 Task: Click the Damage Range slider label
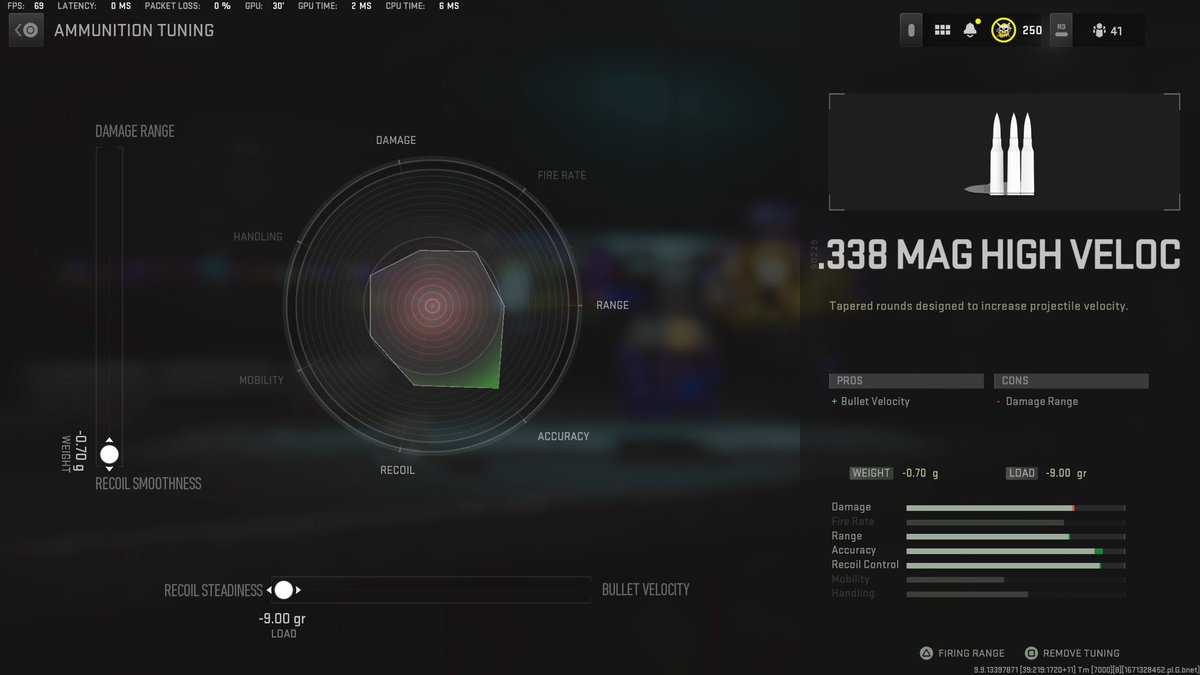135,131
